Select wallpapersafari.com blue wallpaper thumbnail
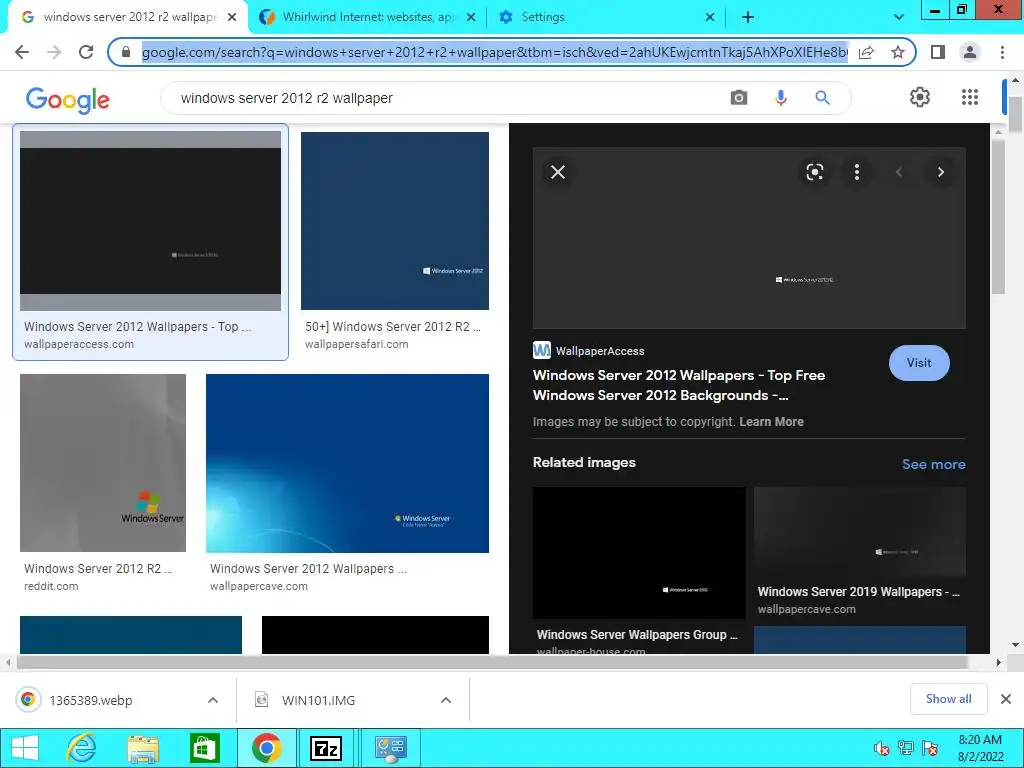Viewport: 1024px width, 768px height. 394,221
